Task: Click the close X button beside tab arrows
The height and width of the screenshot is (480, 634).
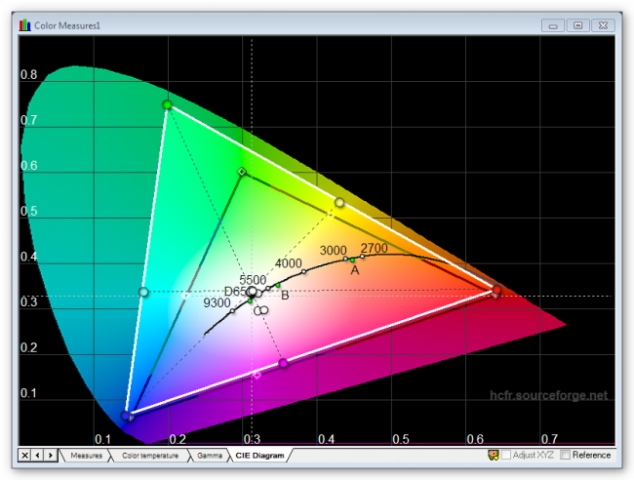Action: (x=25, y=455)
